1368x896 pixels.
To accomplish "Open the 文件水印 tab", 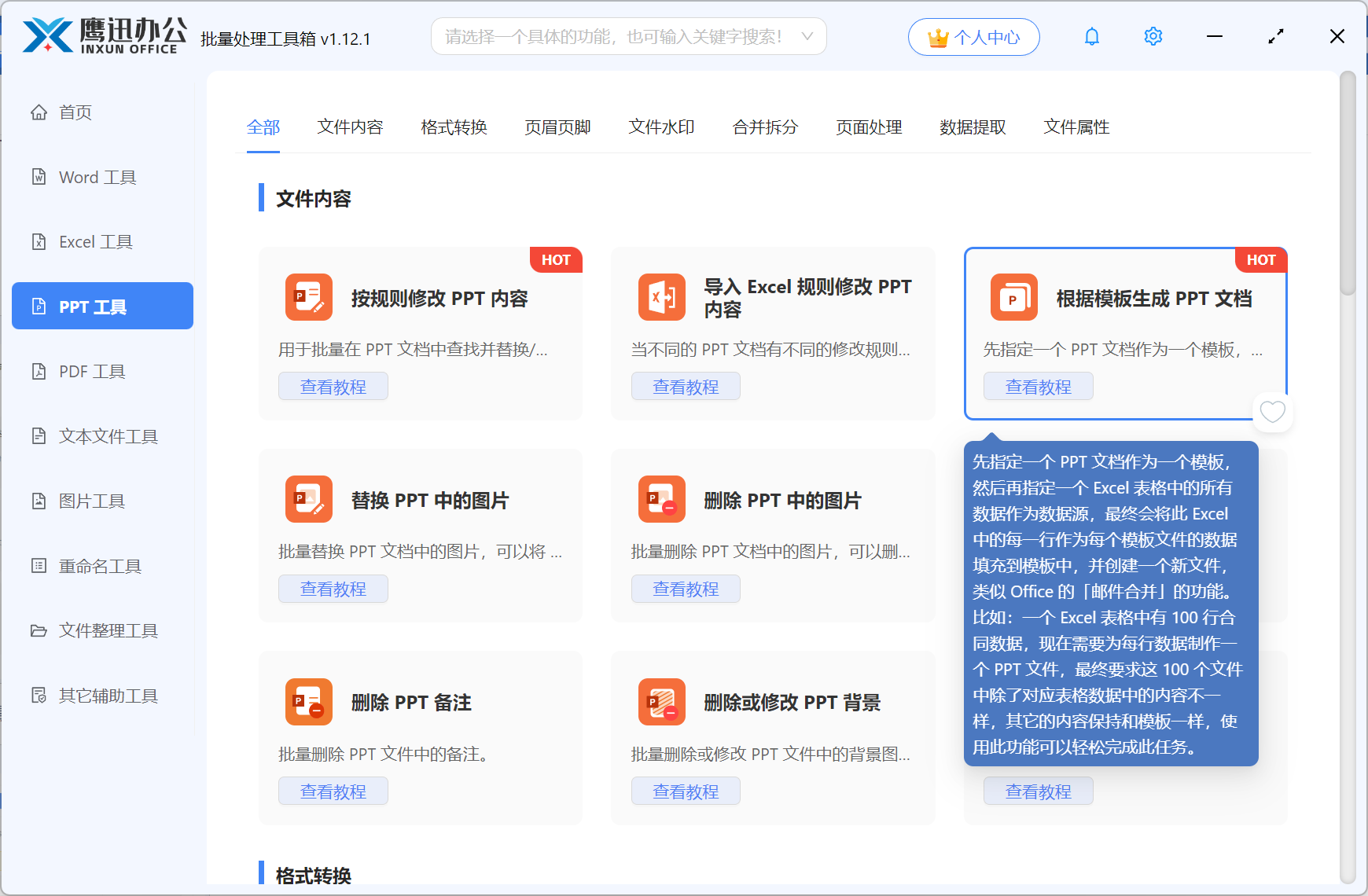I will coord(660,127).
